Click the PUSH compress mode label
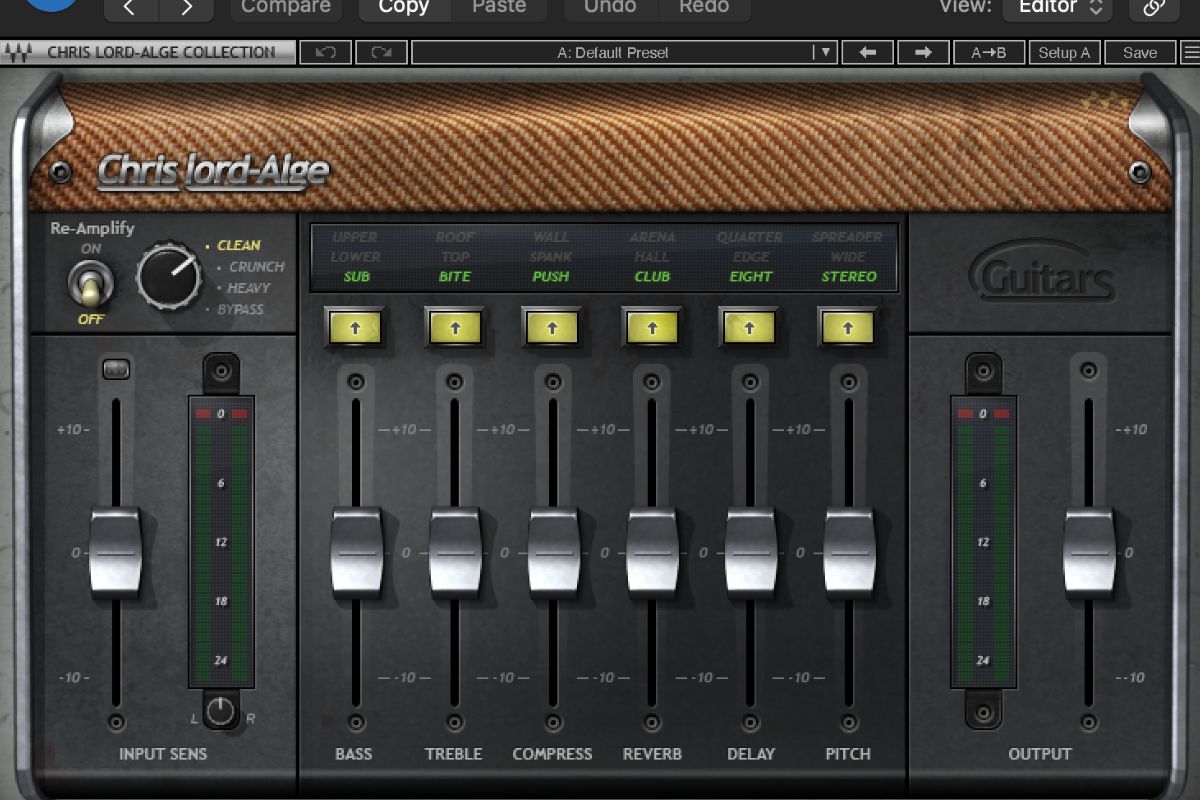The image size is (1200, 800). (x=551, y=277)
